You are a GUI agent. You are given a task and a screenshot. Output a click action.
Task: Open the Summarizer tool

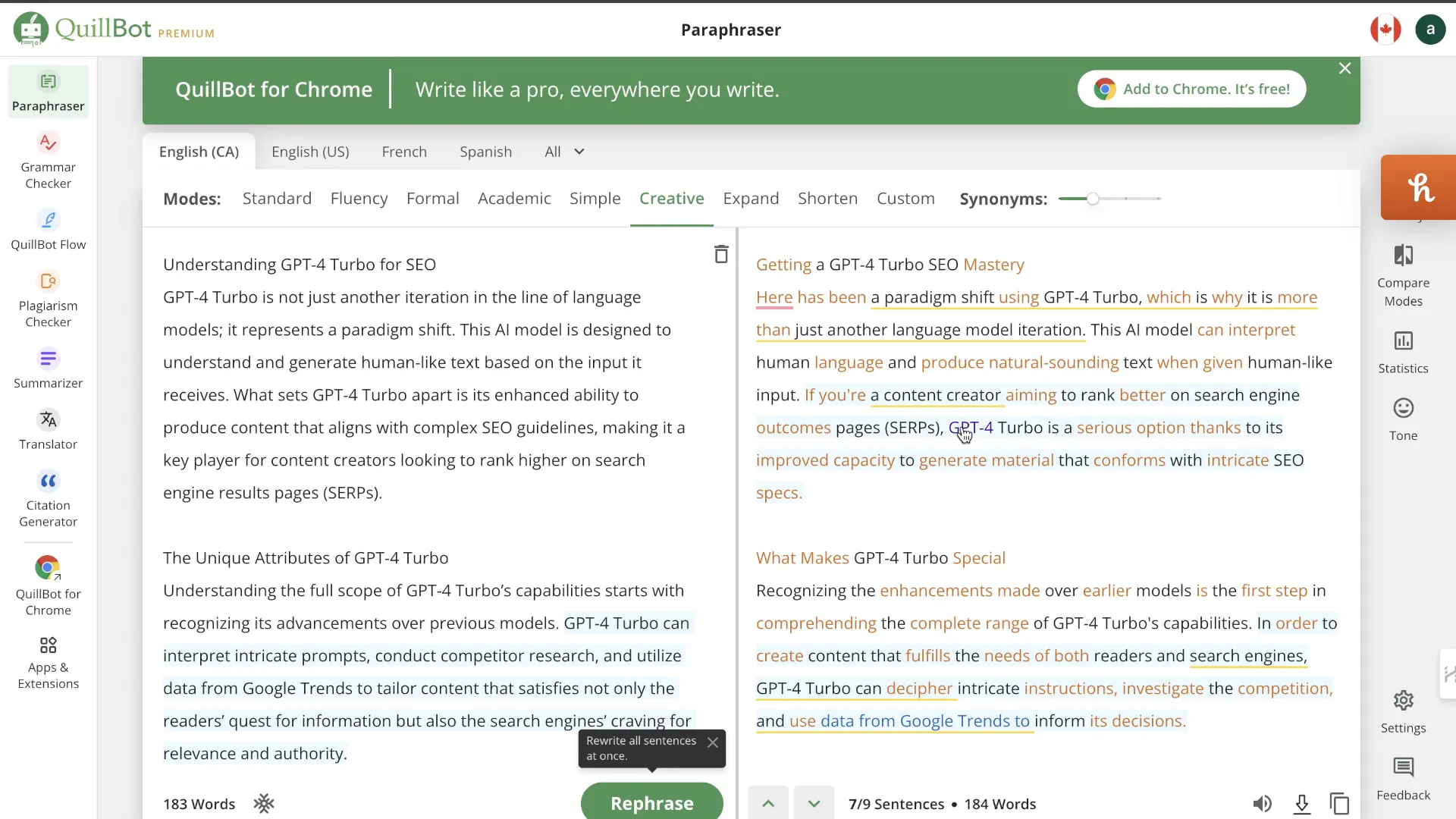(x=49, y=368)
